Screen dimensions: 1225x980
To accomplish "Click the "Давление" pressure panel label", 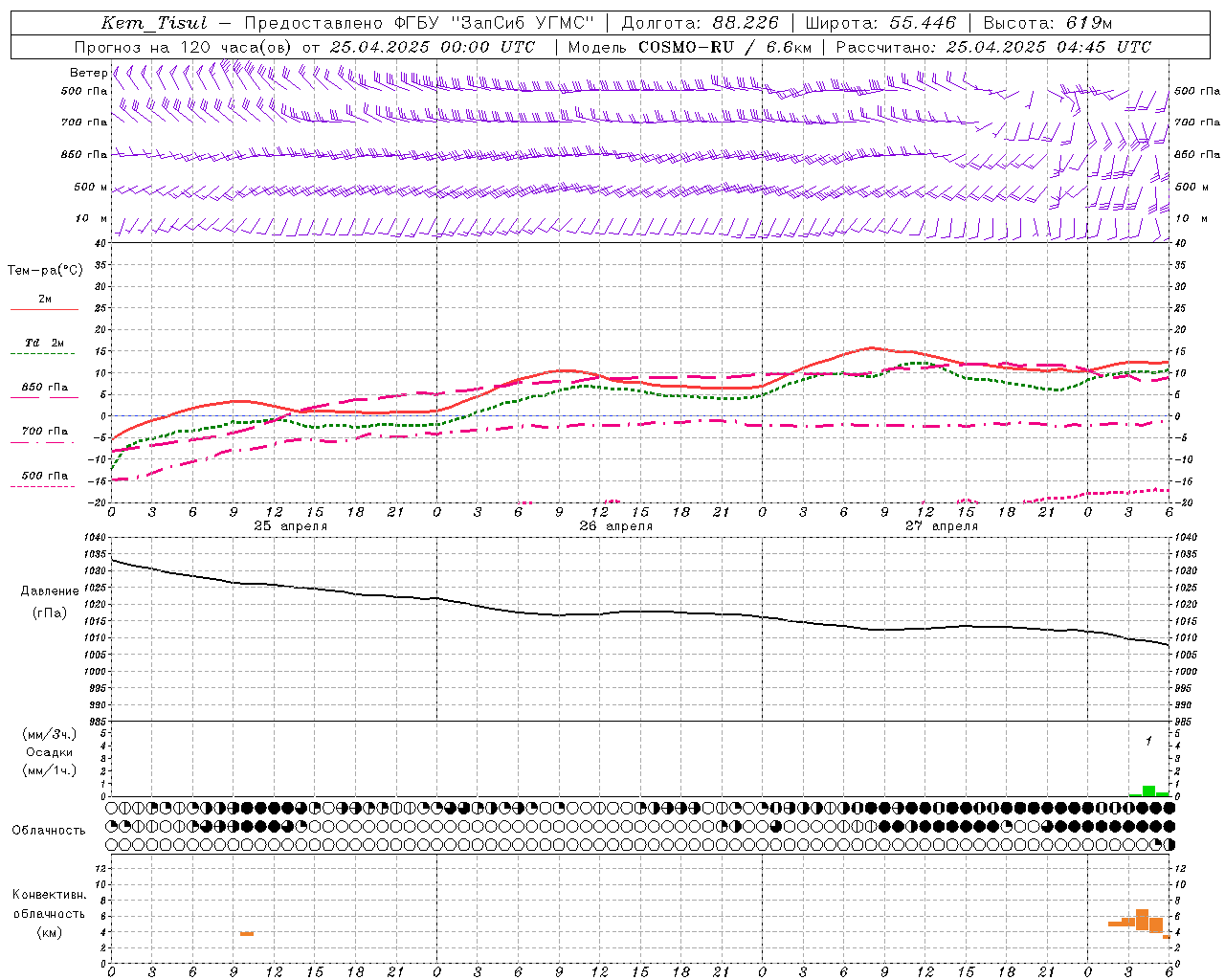I will (50, 591).
